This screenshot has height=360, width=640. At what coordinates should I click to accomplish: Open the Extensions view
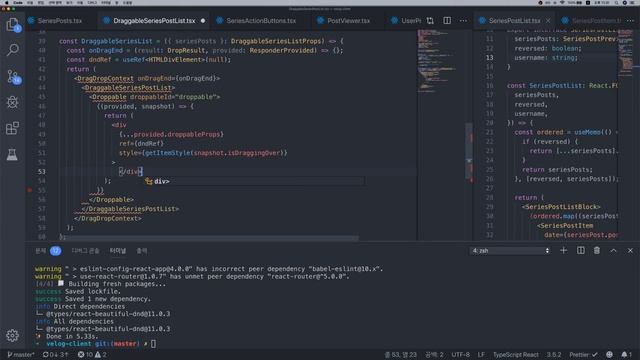tap(13, 128)
